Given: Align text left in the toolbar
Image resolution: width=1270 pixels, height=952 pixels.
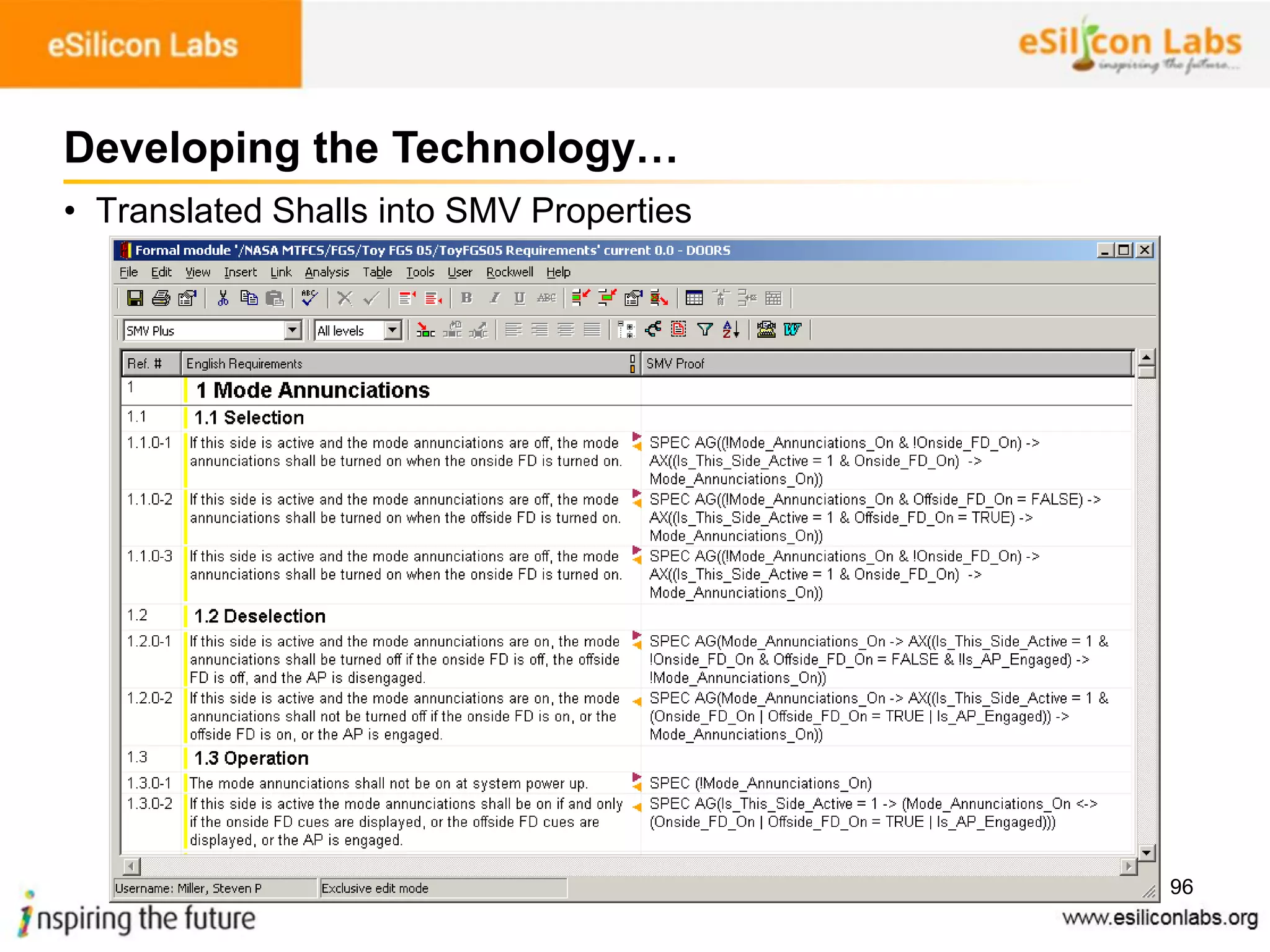Looking at the screenshot, I should [513, 330].
